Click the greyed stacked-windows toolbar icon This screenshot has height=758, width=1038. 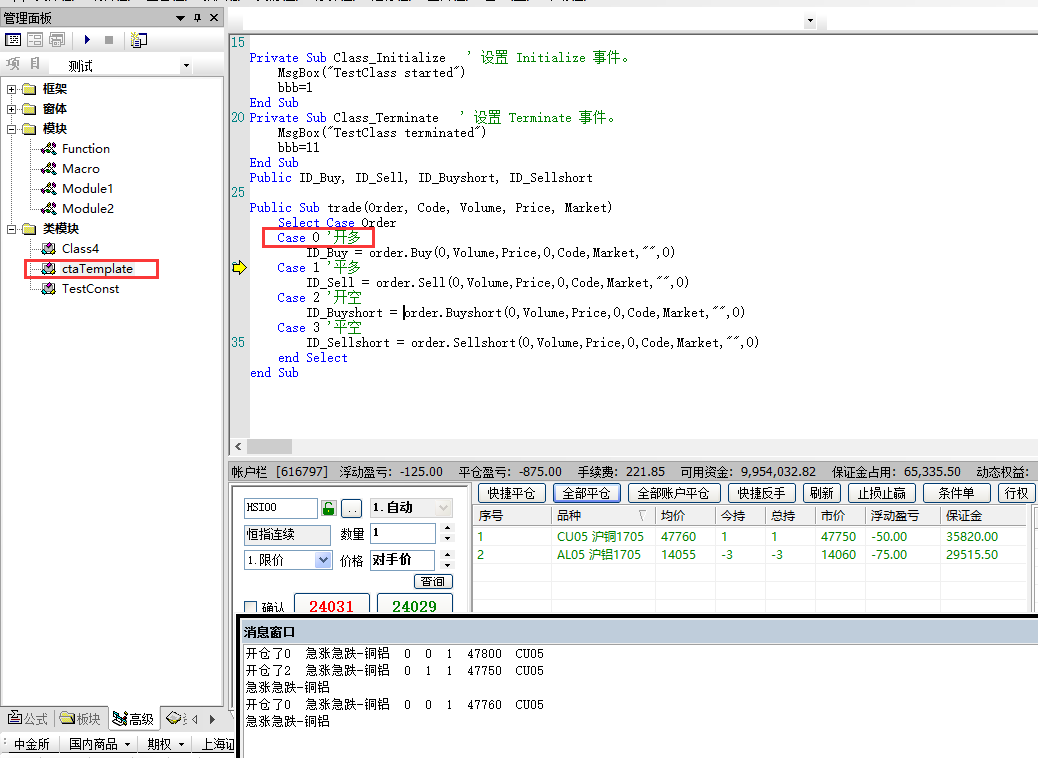(58, 40)
